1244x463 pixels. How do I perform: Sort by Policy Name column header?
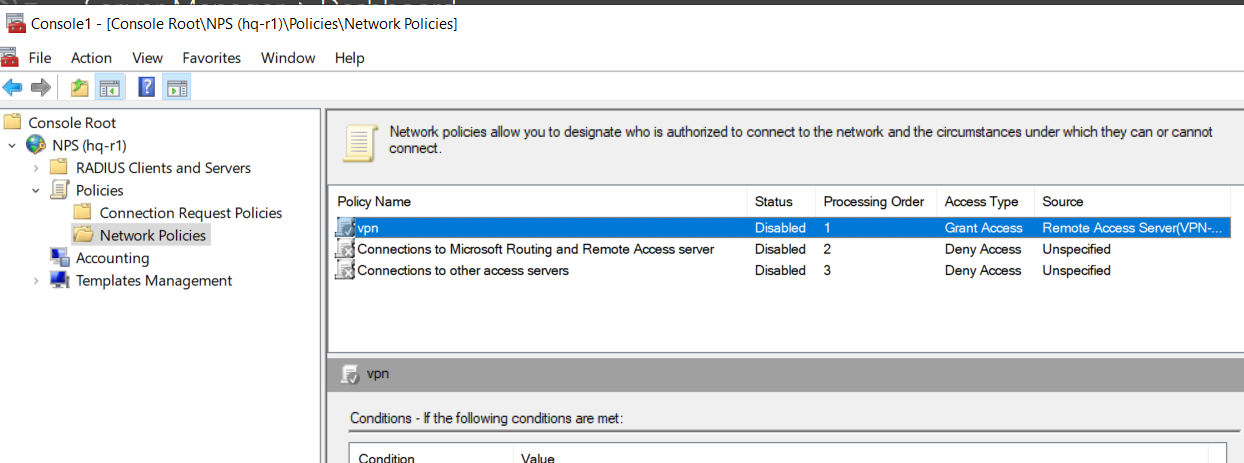pyautogui.click(x=374, y=201)
